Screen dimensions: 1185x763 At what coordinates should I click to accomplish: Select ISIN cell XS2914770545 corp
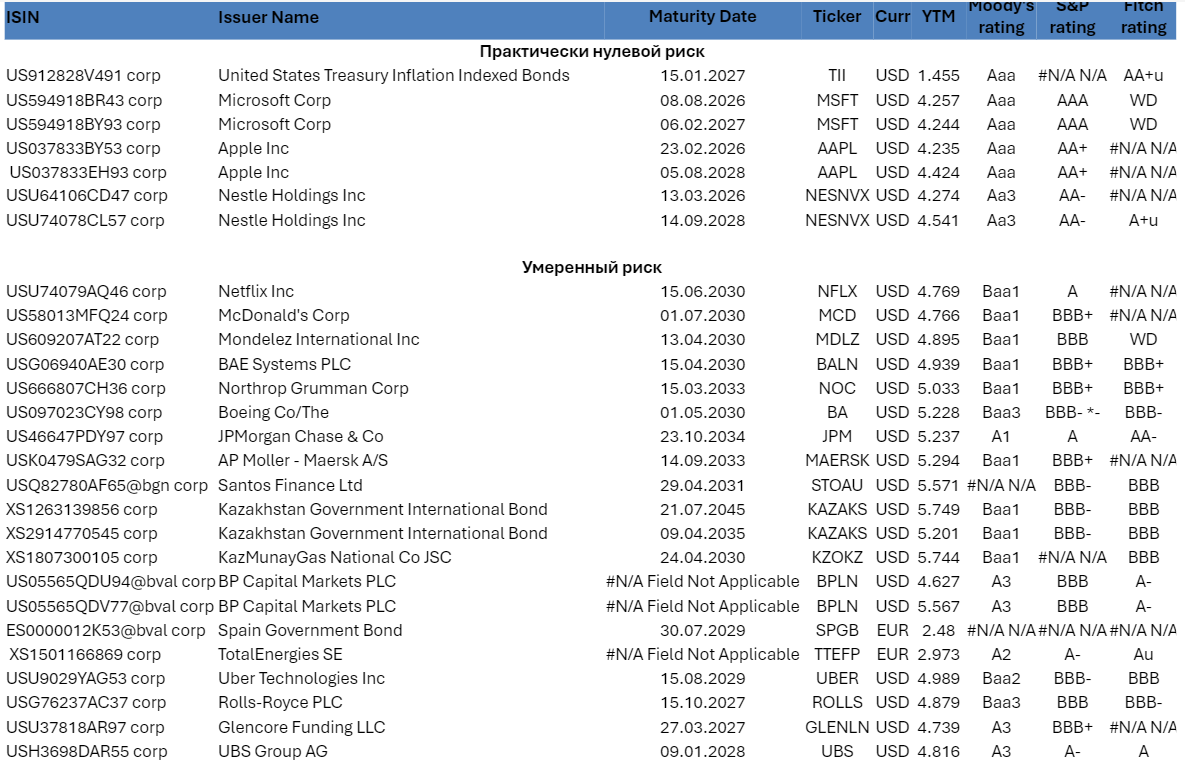[x=82, y=534]
